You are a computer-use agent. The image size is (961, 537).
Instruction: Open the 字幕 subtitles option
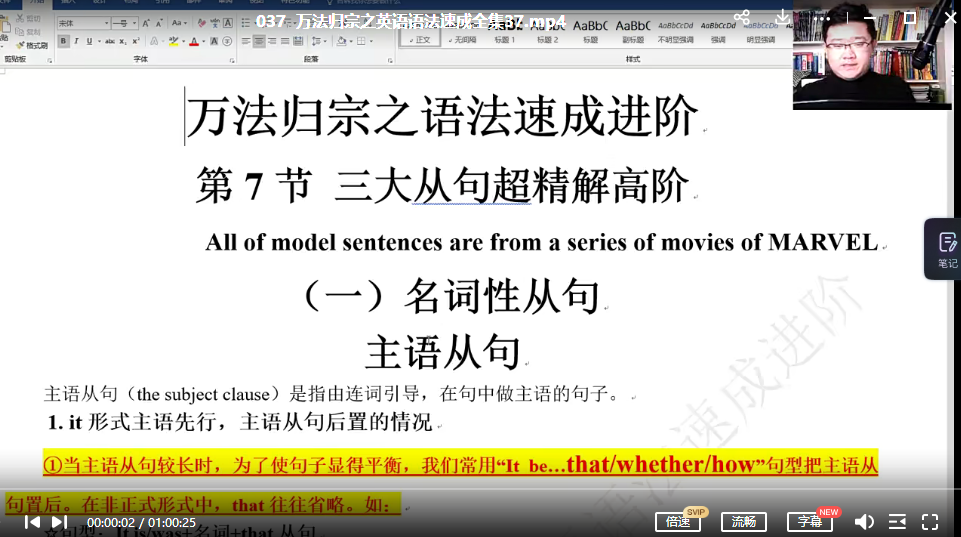810,522
